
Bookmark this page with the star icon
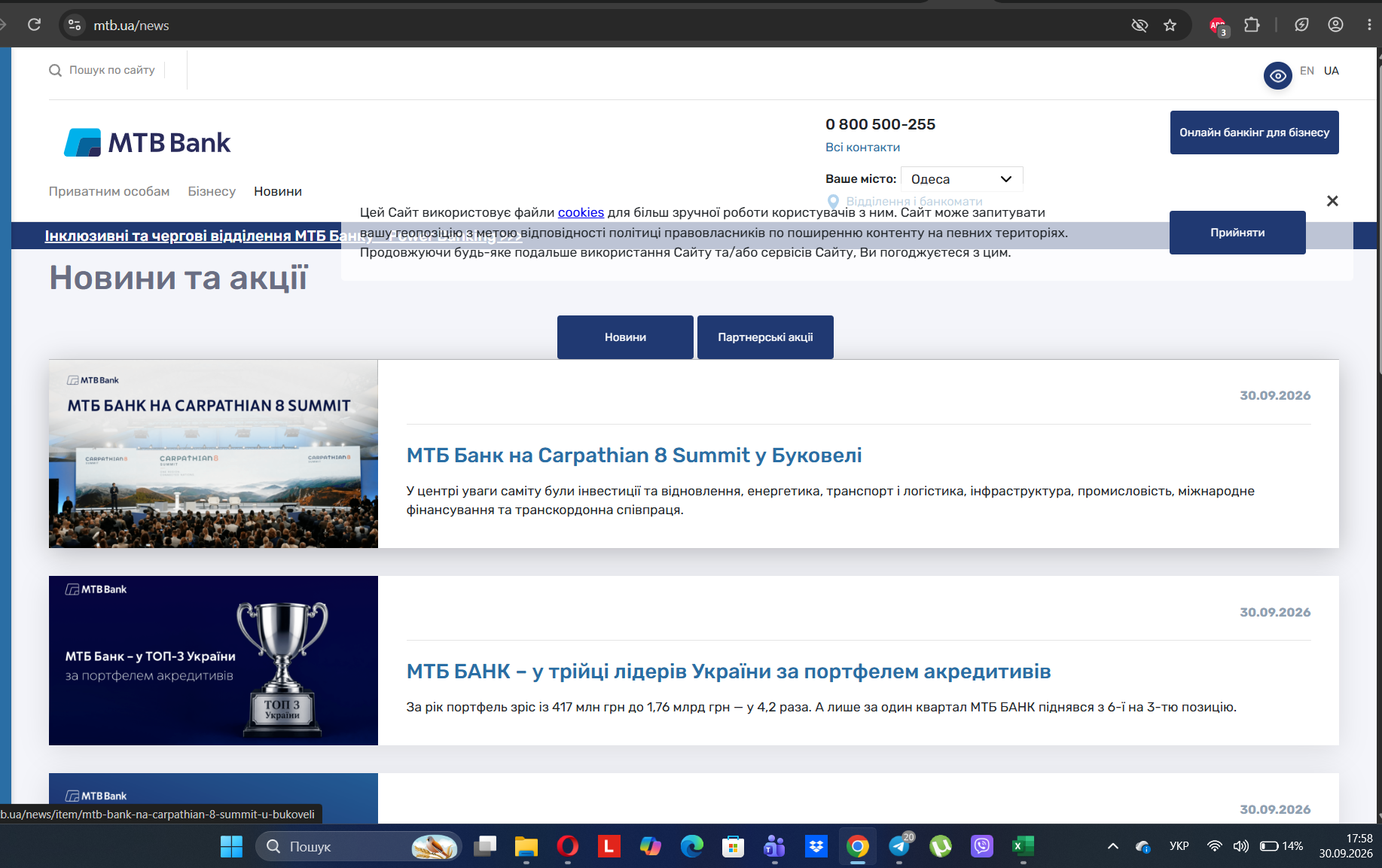pyautogui.click(x=1170, y=26)
